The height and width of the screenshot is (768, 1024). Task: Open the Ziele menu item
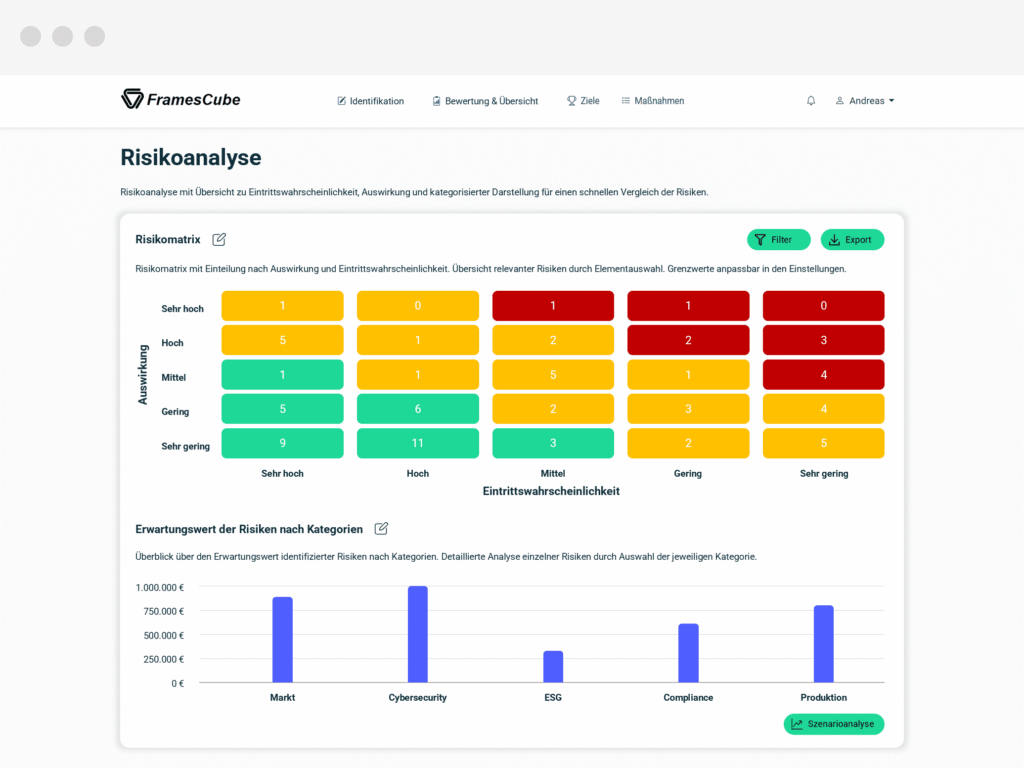point(583,101)
